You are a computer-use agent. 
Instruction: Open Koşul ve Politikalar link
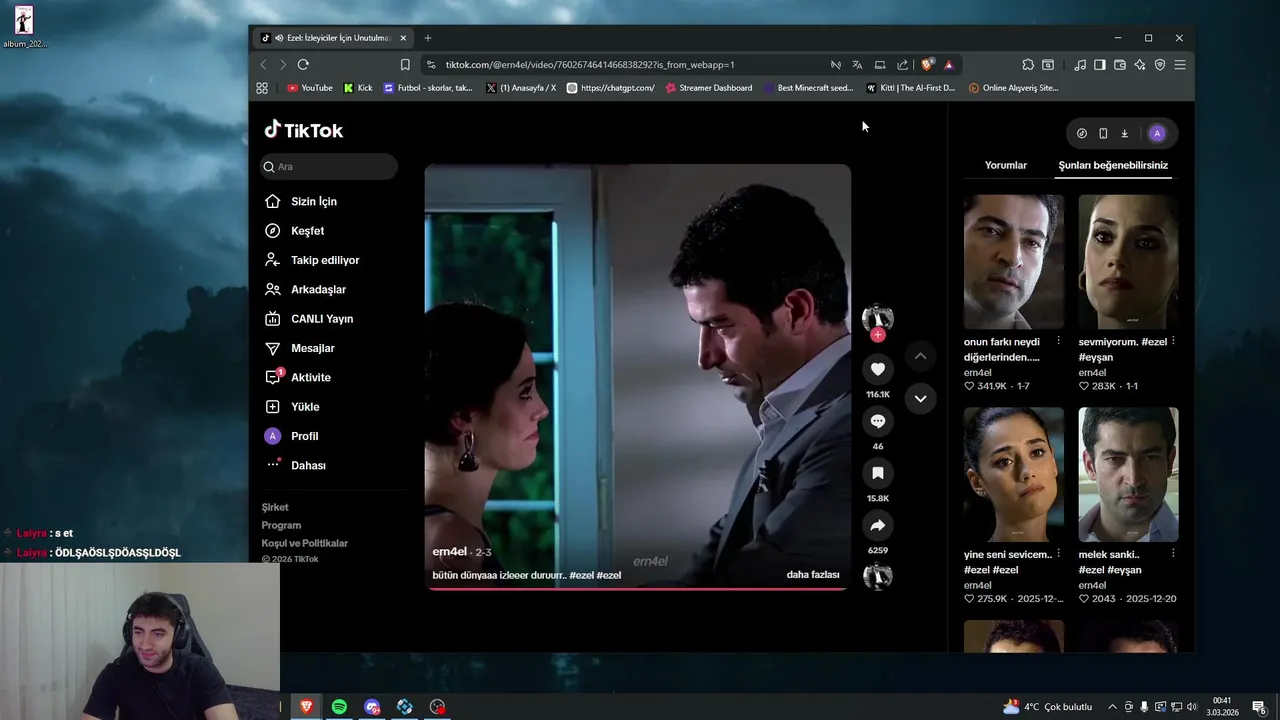point(305,543)
